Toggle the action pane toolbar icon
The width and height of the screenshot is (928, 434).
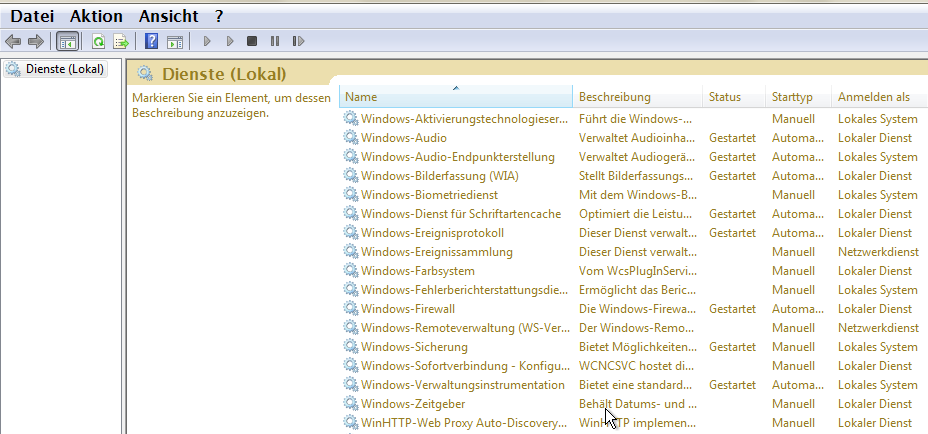coord(175,41)
